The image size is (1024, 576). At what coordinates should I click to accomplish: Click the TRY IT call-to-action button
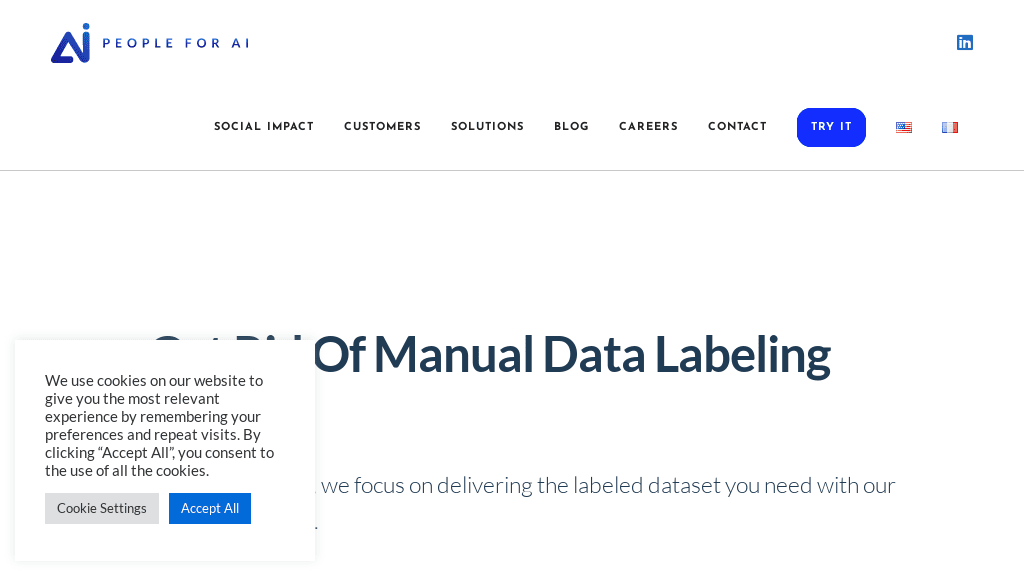pos(831,127)
